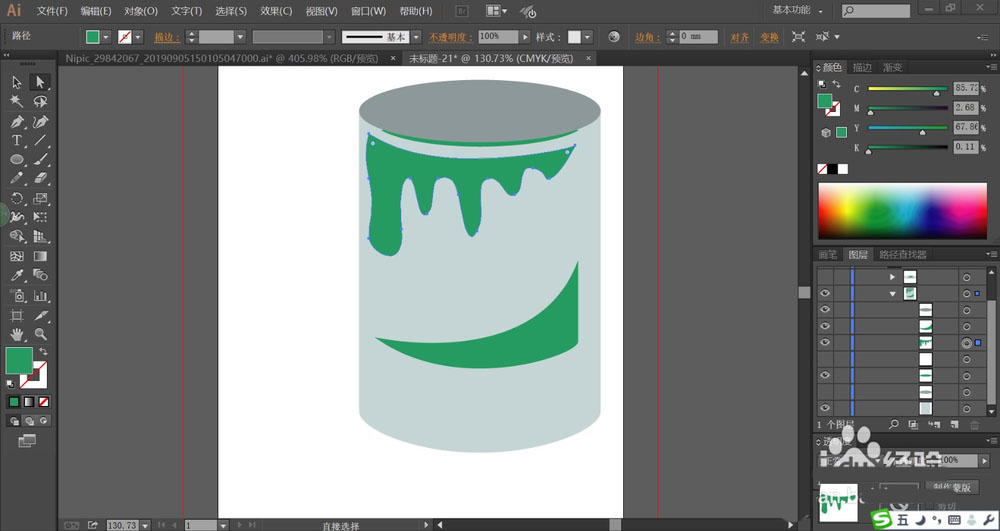Select the Zoom magnifier tool

pyautogui.click(x=40, y=333)
